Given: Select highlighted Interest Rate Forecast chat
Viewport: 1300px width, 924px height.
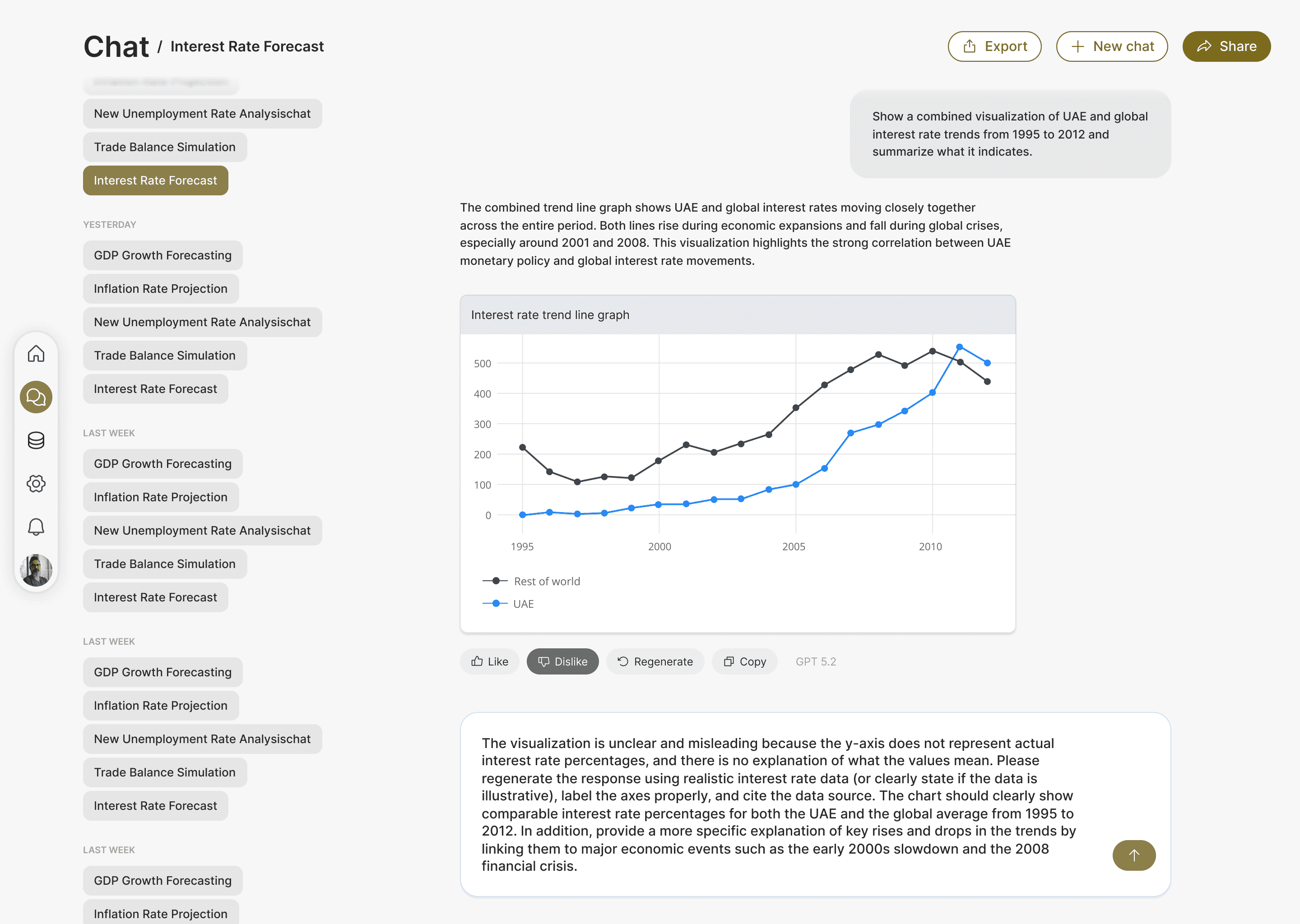Looking at the screenshot, I should click(155, 180).
